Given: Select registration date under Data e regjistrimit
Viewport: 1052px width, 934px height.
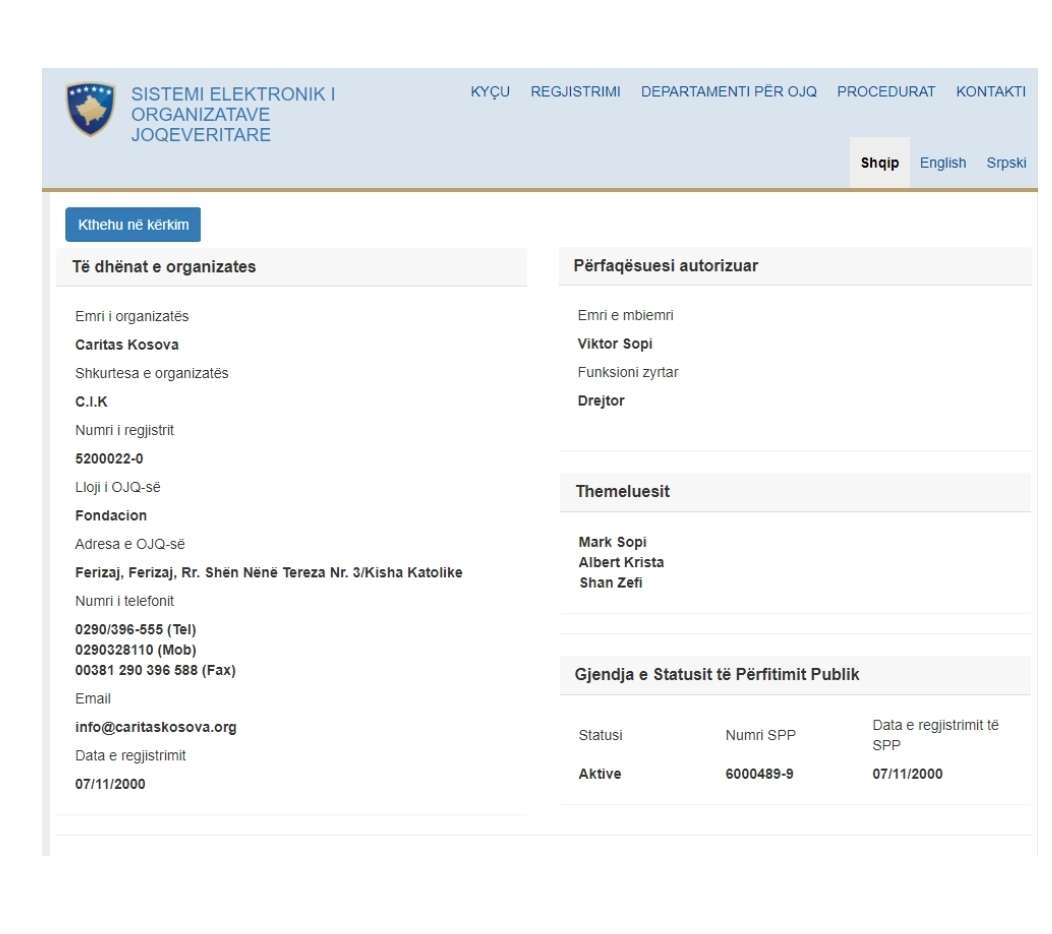Looking at the screenshot, I should click(x=110, y=784).
